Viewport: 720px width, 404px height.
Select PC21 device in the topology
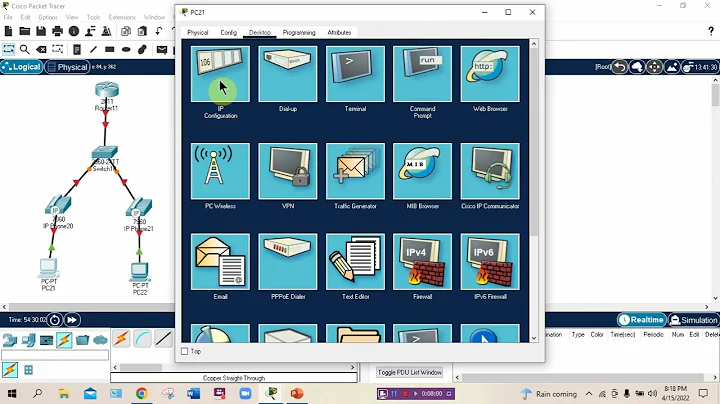48,270
